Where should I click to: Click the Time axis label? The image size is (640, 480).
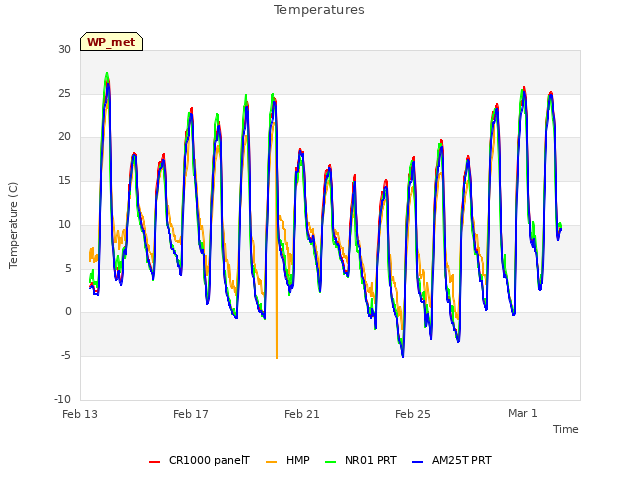(566, 429)
